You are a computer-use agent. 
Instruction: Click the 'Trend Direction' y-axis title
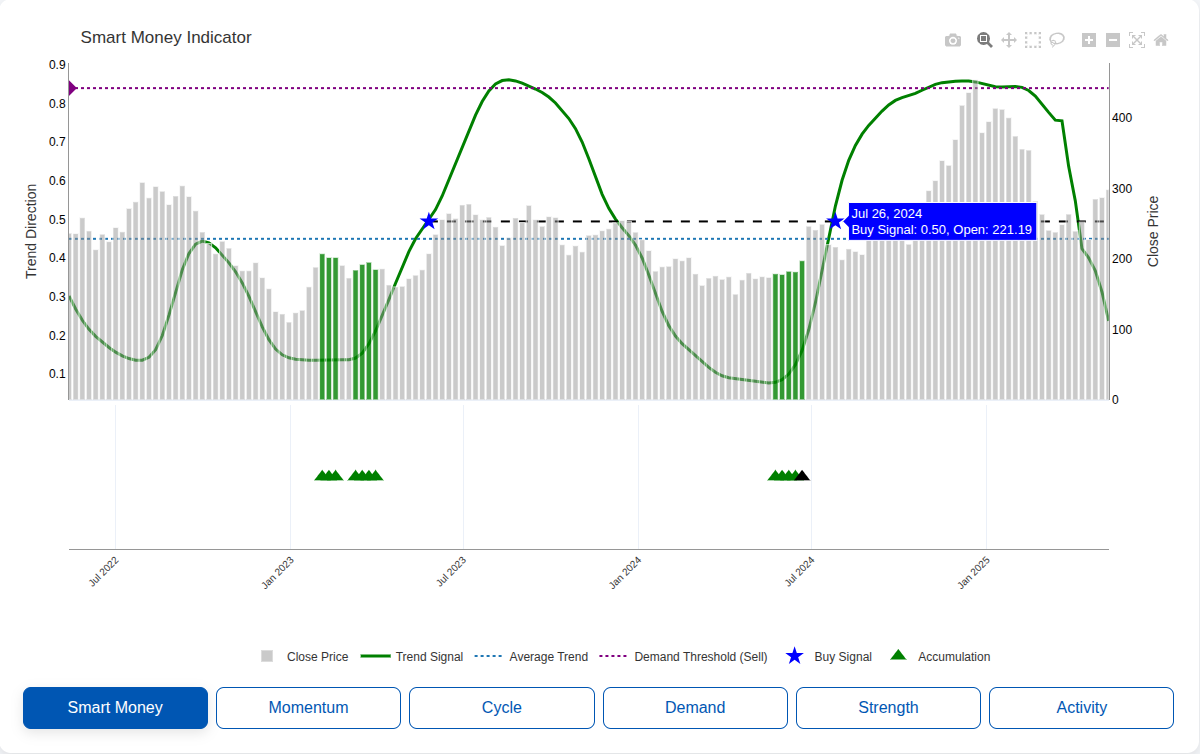(x=31, y=231)
